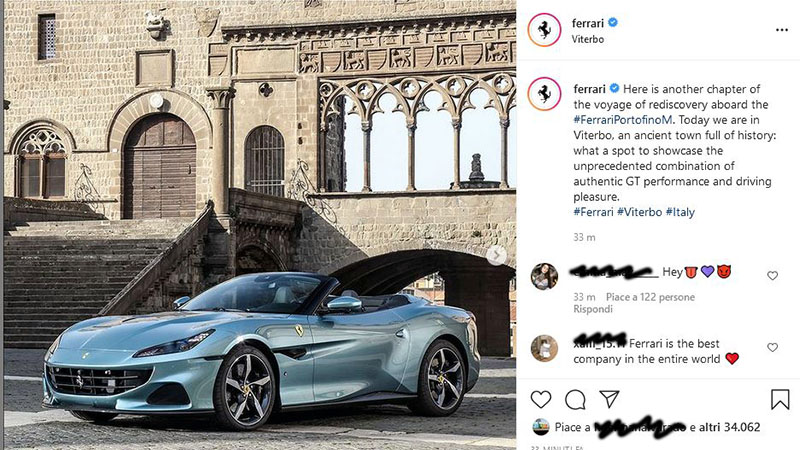Image resolution: width=800 pixels, height=450 pixels.
Task: Open the three-dot more options menu
Action: 782,30
